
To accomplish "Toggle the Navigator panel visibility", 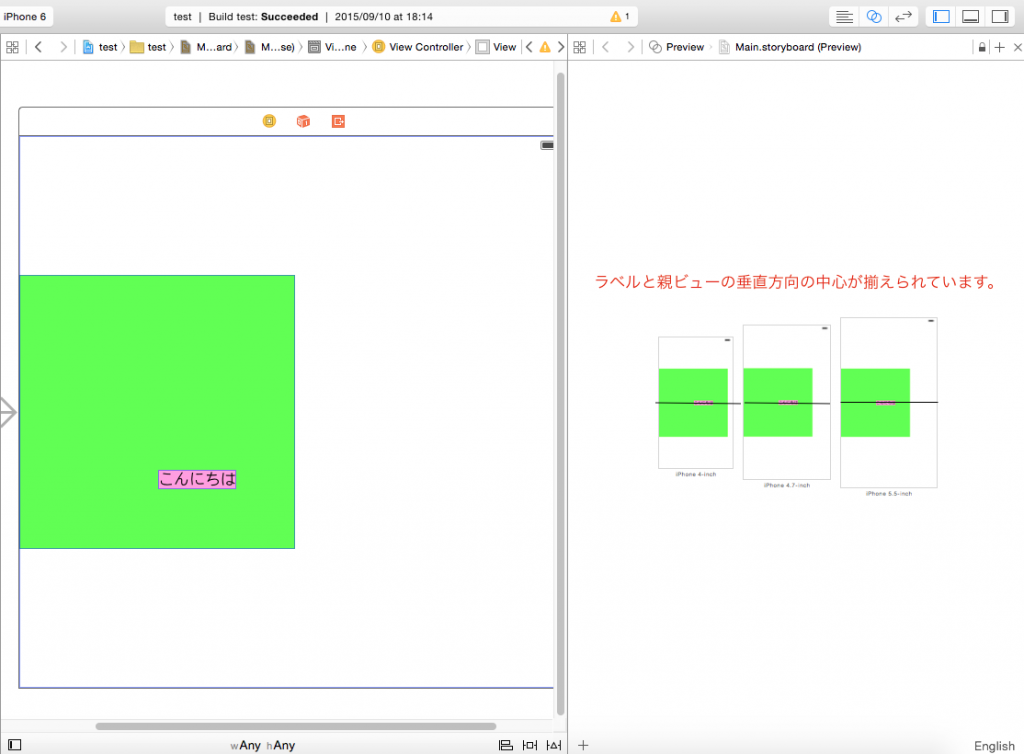I will 941,17.
